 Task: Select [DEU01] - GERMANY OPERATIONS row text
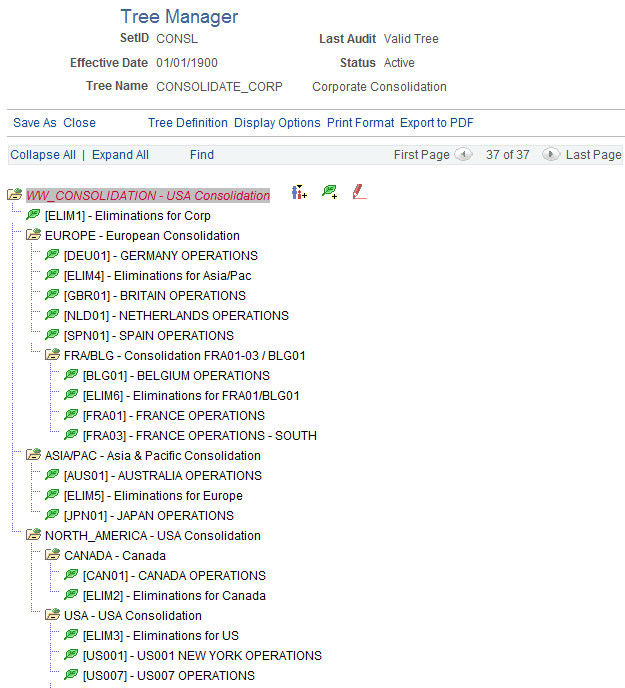[161, 256]
